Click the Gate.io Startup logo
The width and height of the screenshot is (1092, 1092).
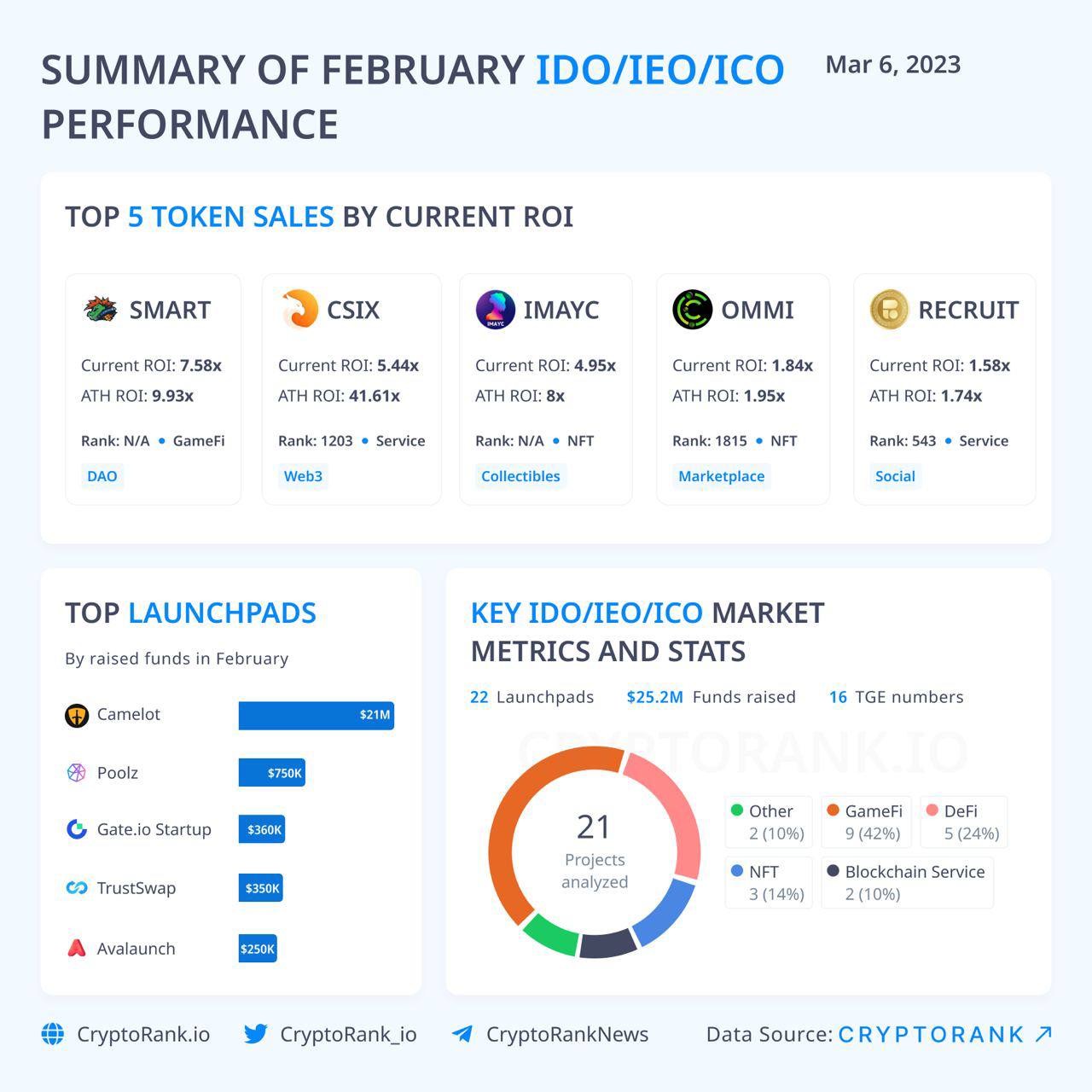[77, 829]
